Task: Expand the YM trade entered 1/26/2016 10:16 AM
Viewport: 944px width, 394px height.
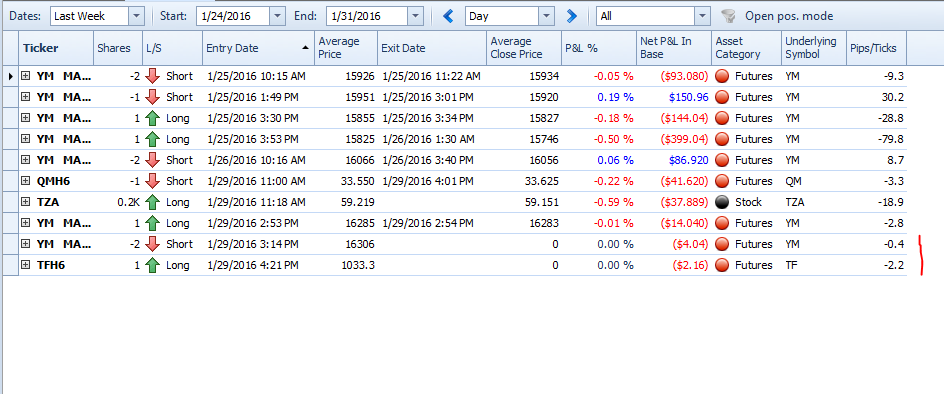Action: tap(25, 160)
